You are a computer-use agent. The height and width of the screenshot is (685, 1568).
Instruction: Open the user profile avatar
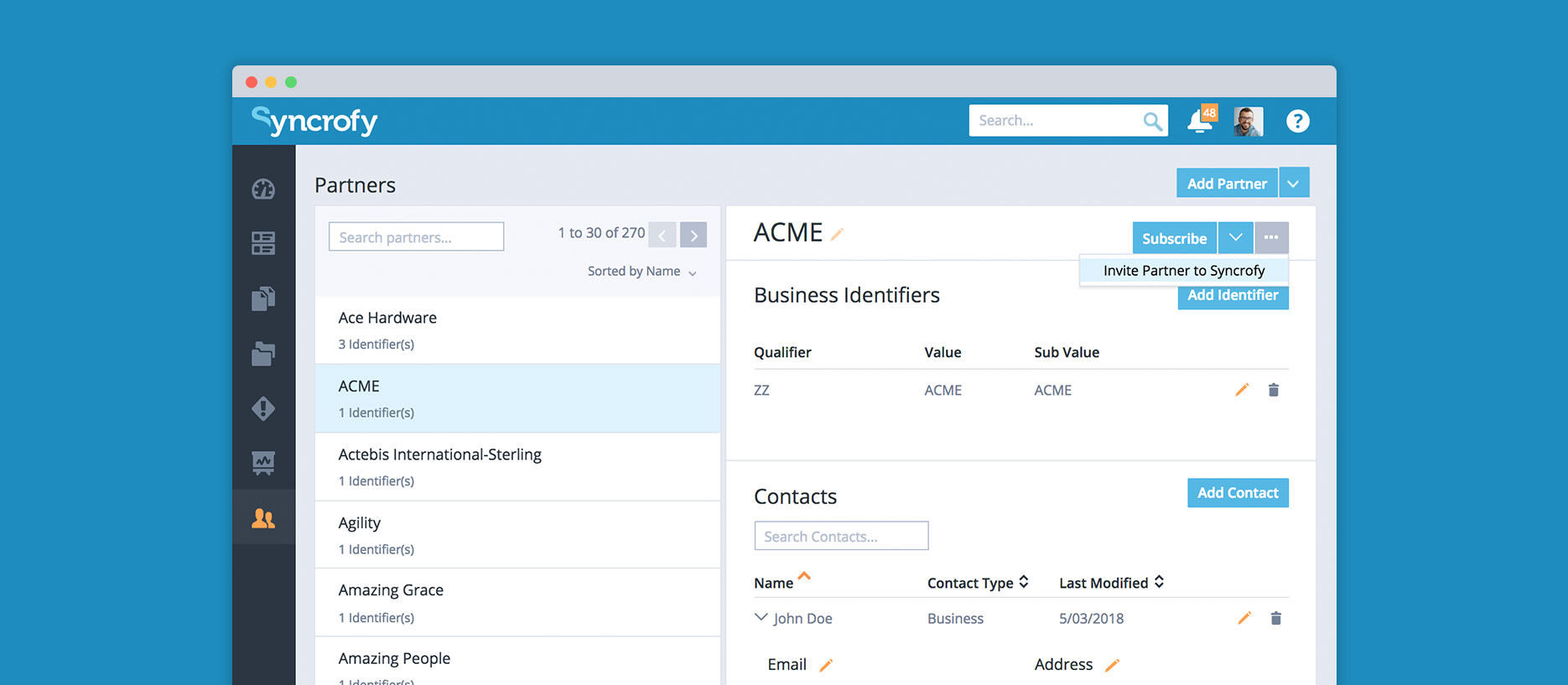[x=1248, y=121]
